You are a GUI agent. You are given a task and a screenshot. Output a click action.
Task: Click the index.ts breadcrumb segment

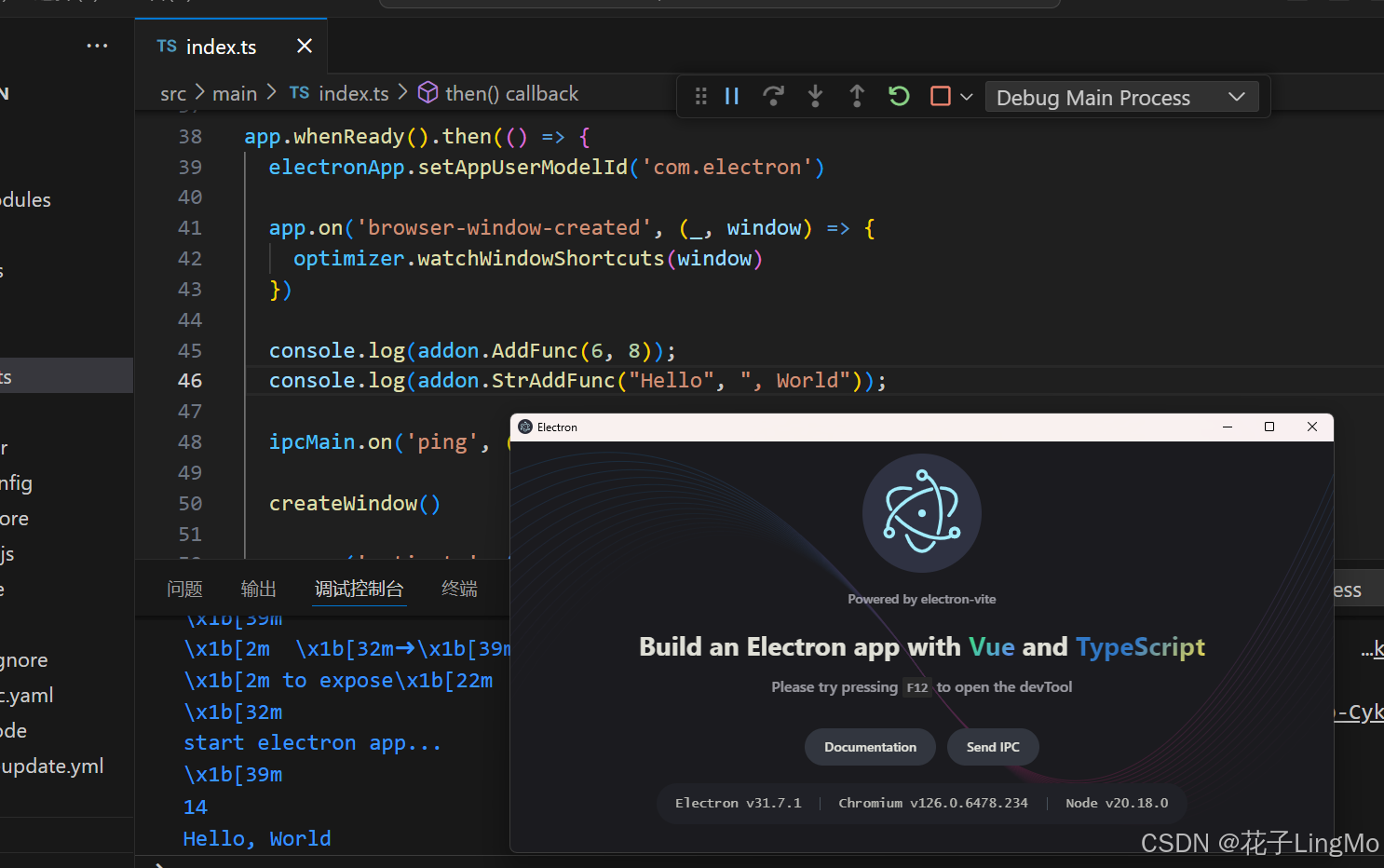[x=339, y=93]
